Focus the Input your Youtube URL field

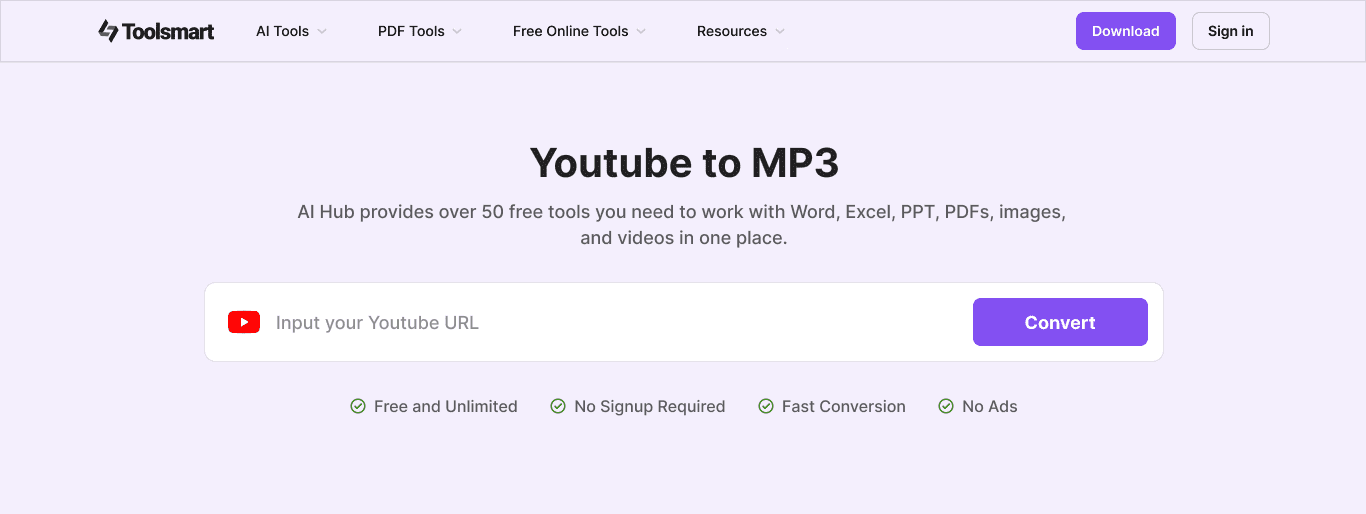click(610, 322)
